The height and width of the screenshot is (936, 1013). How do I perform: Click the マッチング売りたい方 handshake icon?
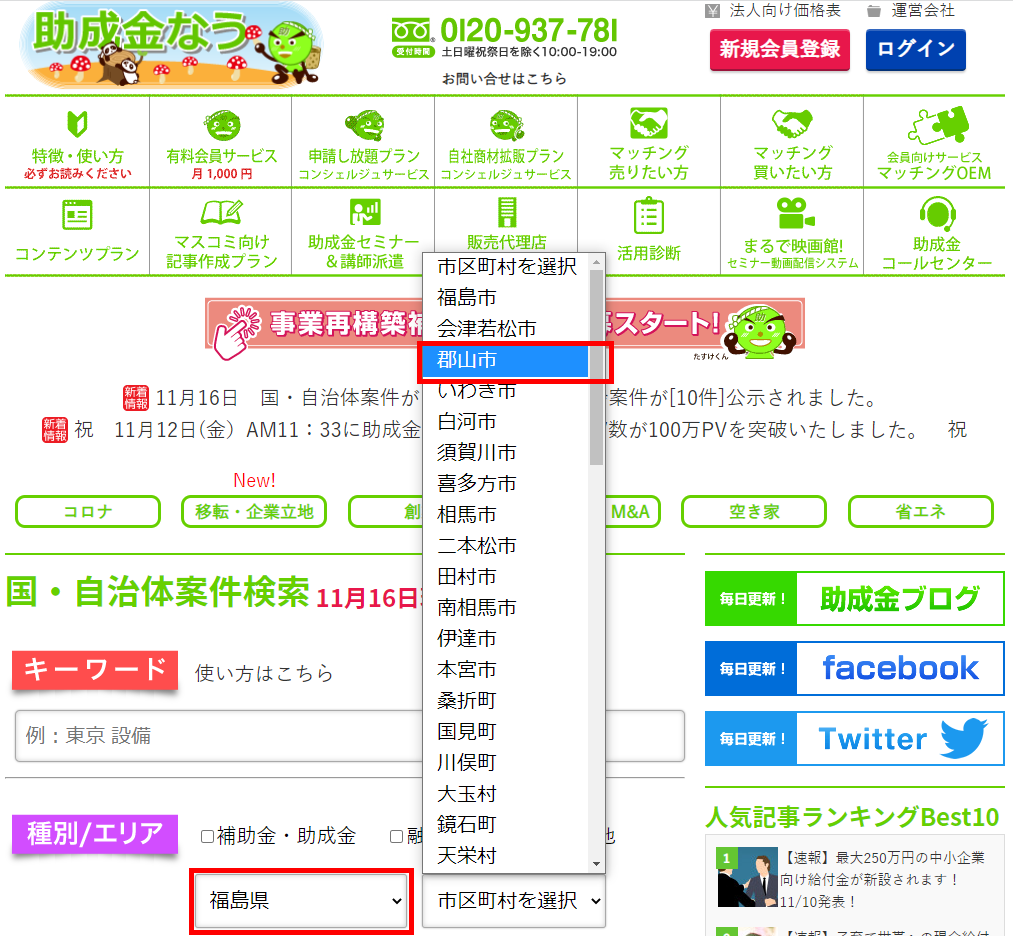[x=648, y=124]
